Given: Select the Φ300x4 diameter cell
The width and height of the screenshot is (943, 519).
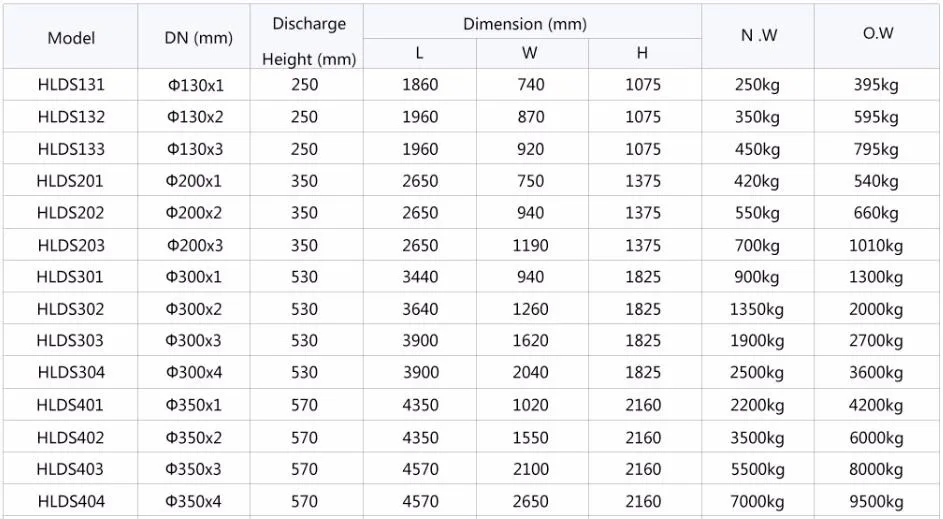Looking at the screenshot, I should [194, 372].
